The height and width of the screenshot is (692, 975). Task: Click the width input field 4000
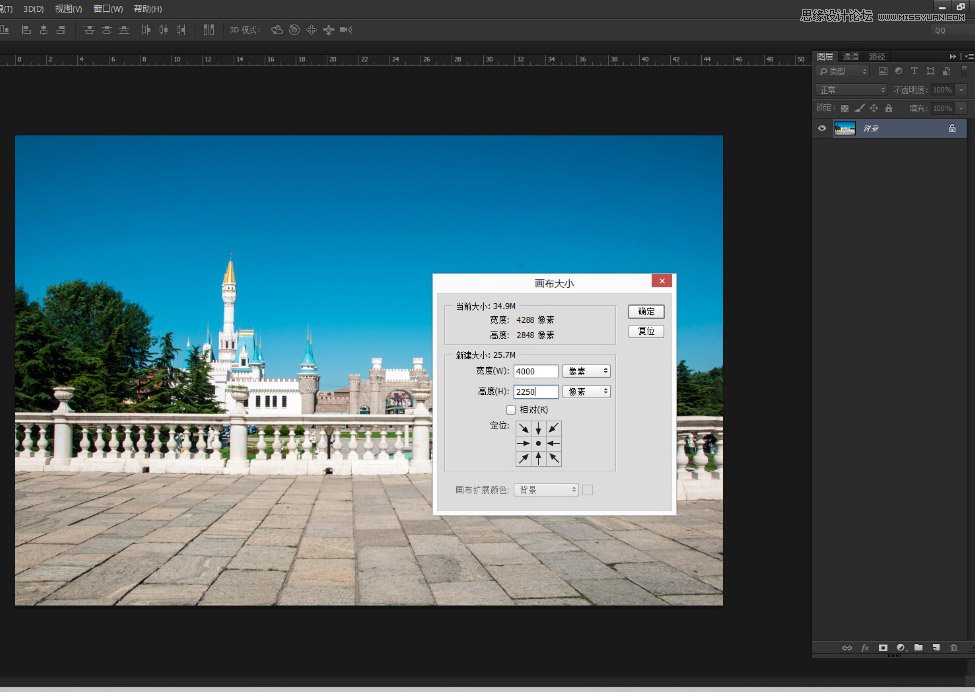(x=536, y=371)
